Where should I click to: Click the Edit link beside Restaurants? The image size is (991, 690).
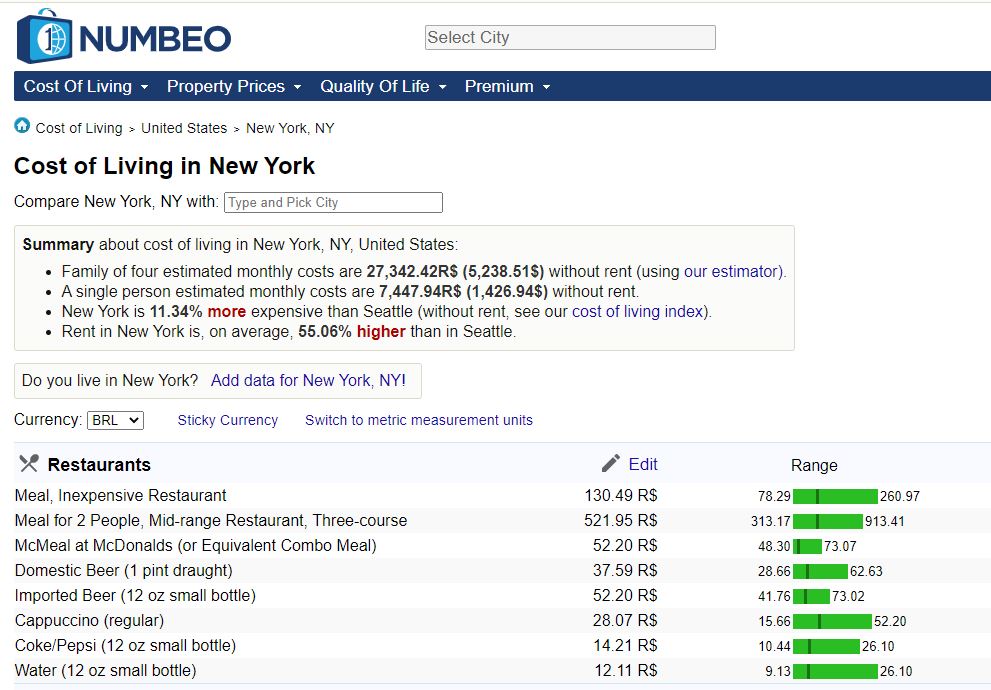click(643, 464)
